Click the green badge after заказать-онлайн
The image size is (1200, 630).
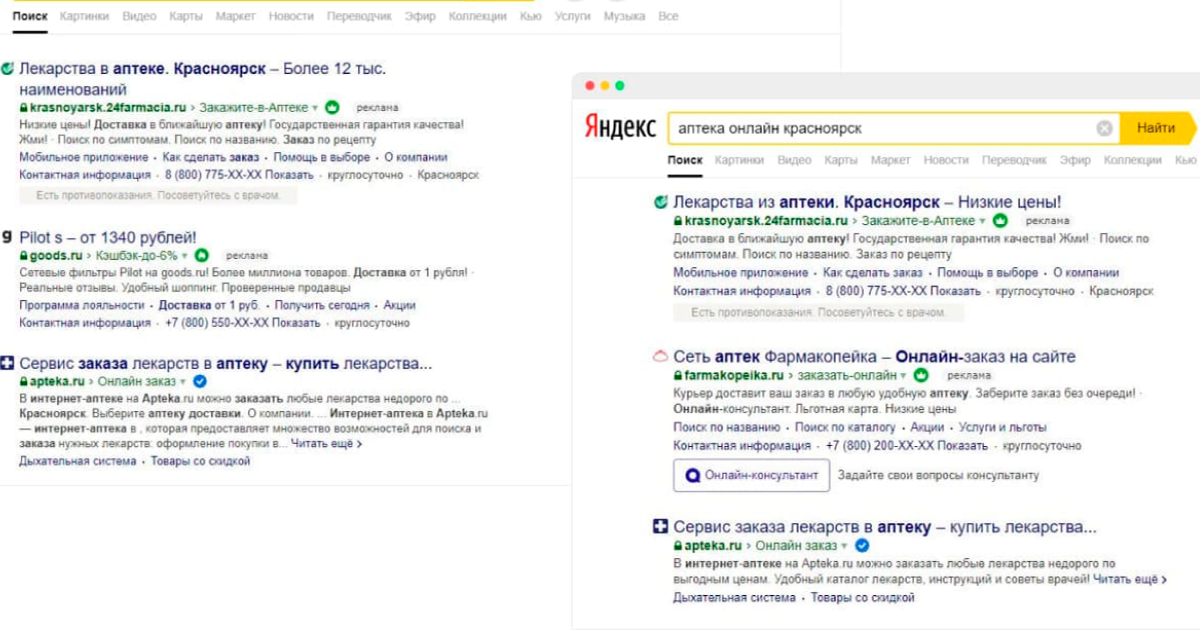pyautogui.click(x=921, y=375)
